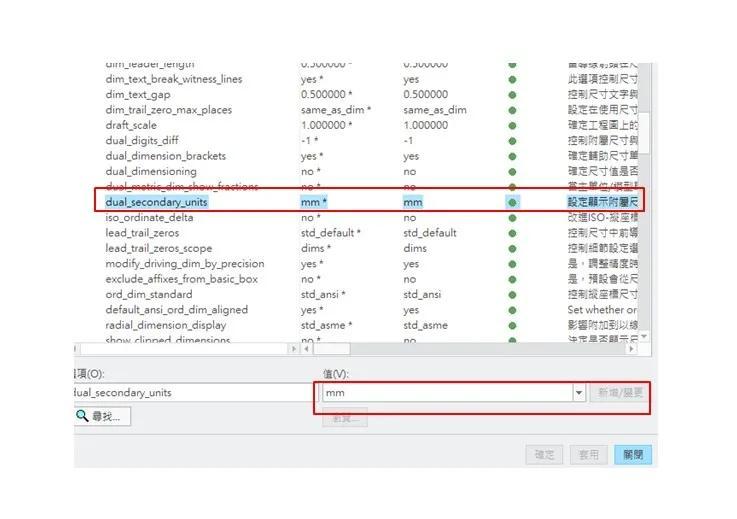Click the std_ansi default value cell
Image resolution: width=737 pixels, height=519 pixels.
pos(422,294)
